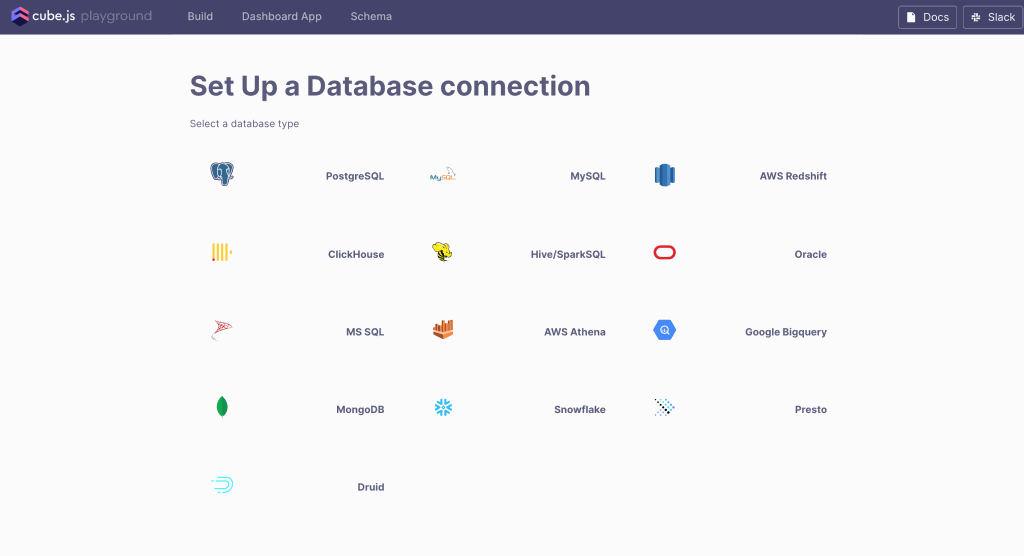Click the 'playground' text in header
Image resolution: width=1024 pixels, height=556 pixels.
coord(116,16)
